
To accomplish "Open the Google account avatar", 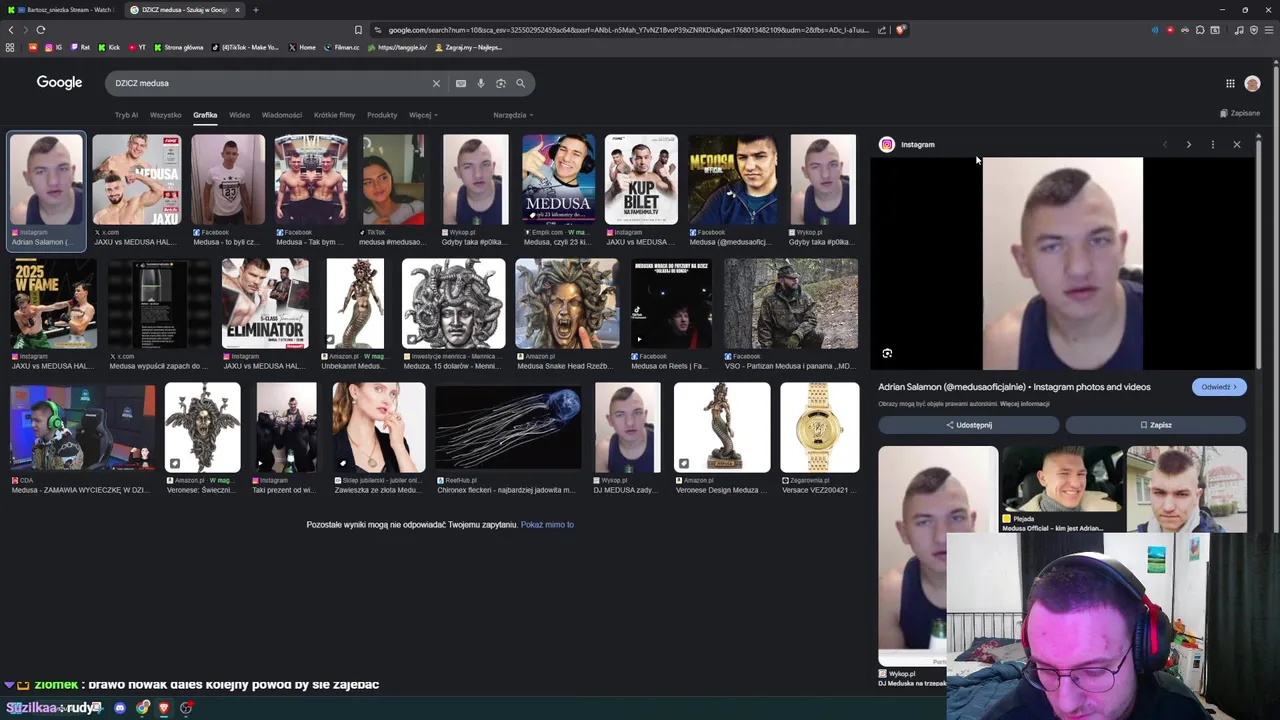I will pyautogui.click(x=1252, y=83).
